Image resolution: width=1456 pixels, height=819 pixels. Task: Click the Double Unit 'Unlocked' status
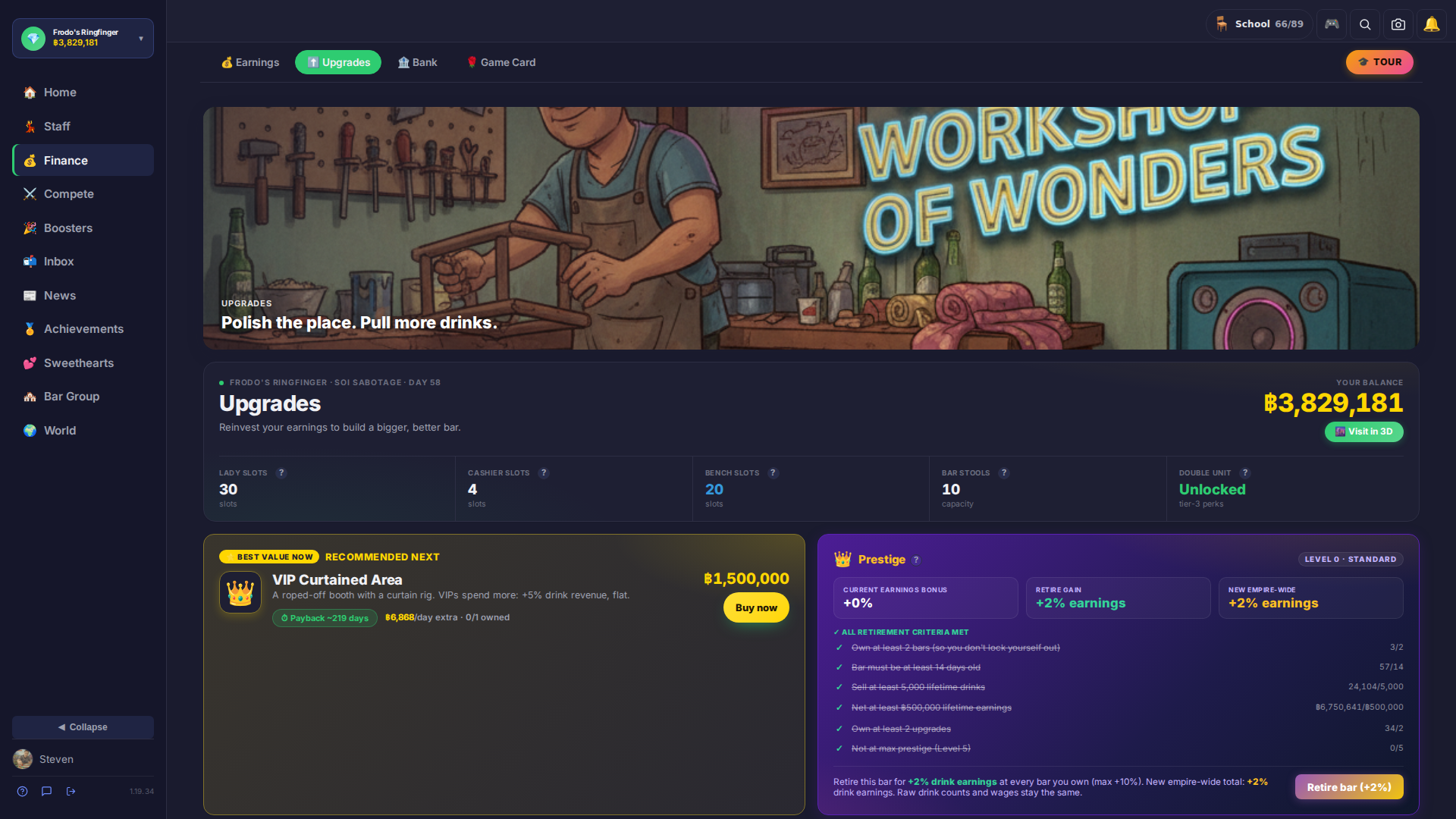(x=1212, y=489)
